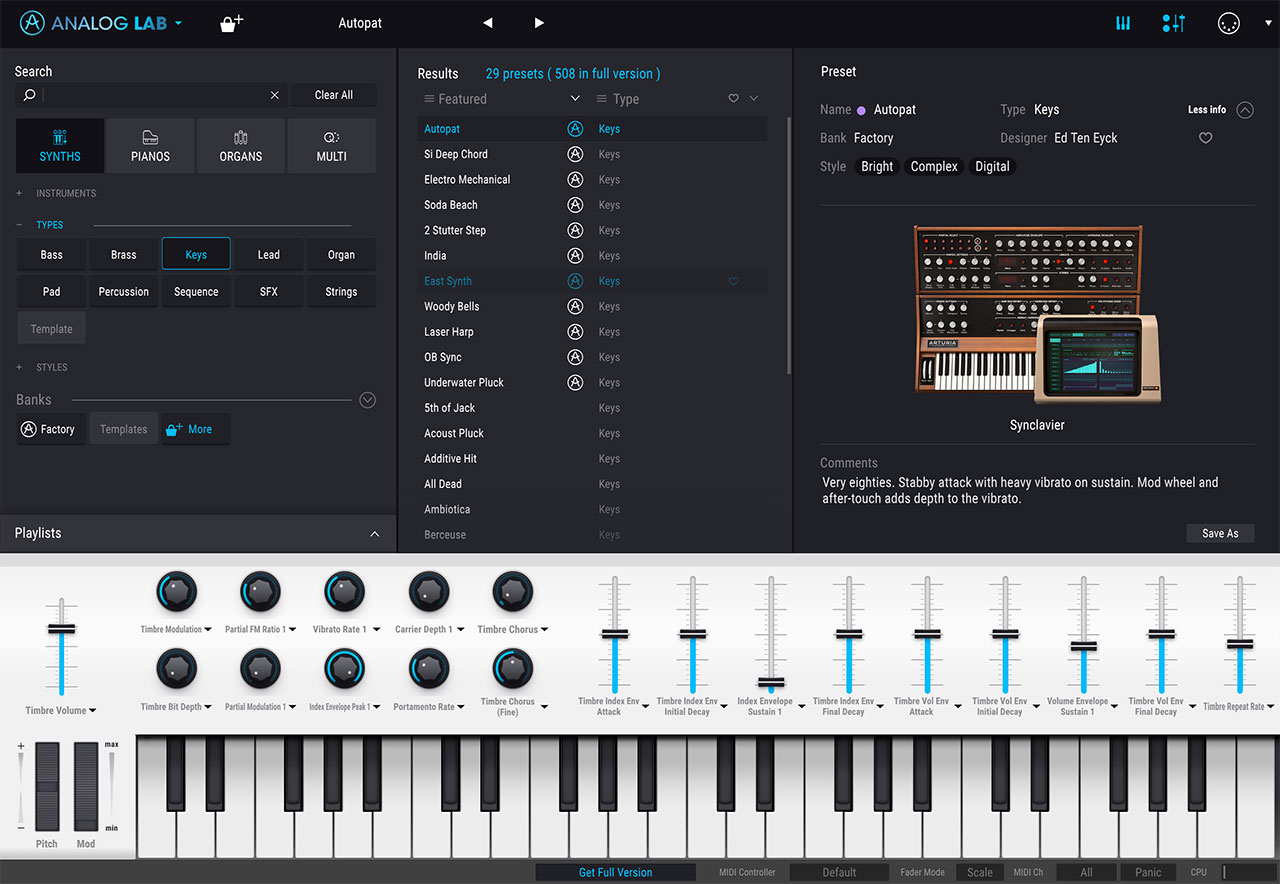
Task: Click the magnifier icon in the search box
Action: click(30, 95)
